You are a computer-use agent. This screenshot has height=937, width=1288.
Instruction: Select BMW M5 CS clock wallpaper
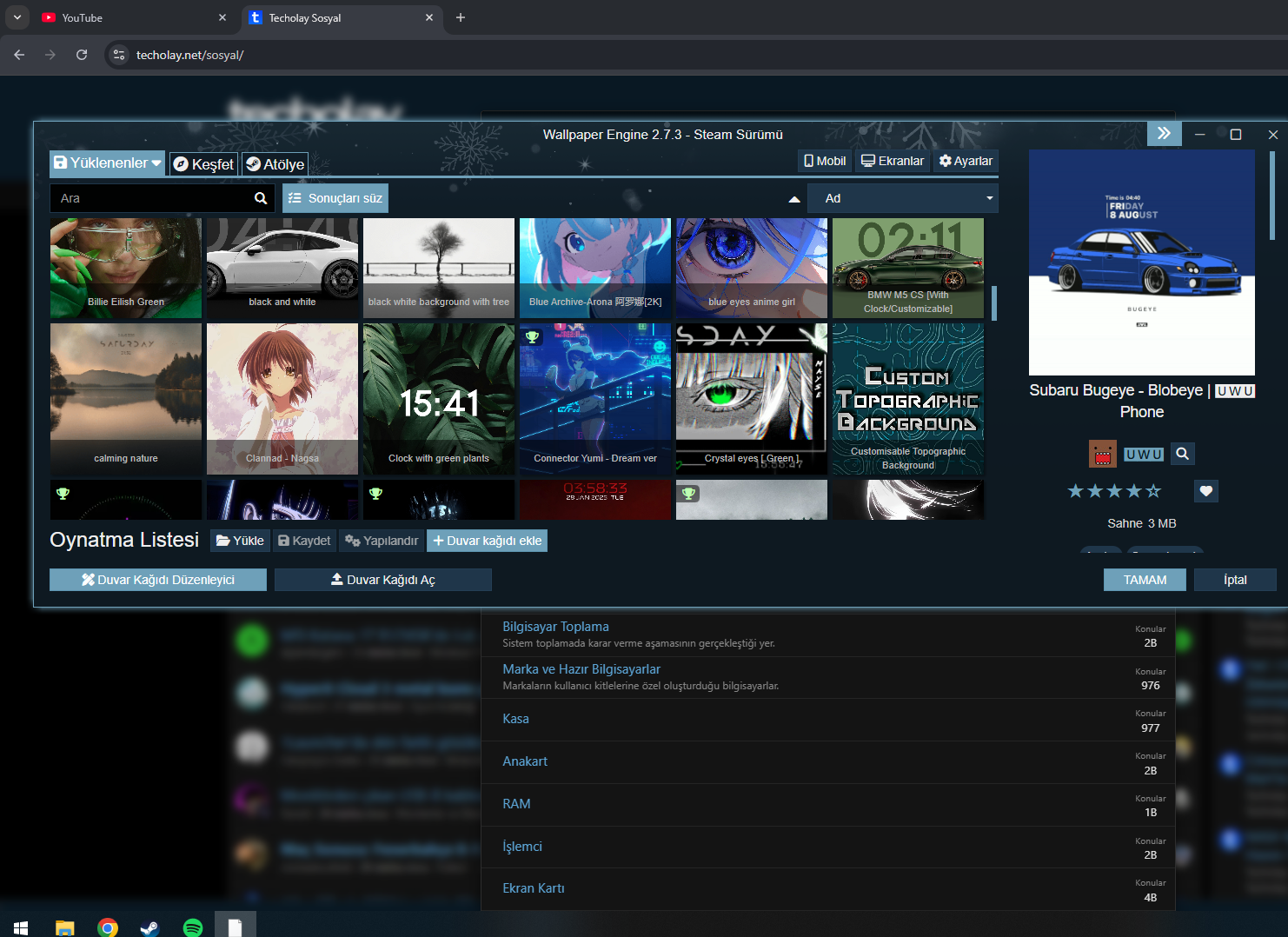point(908,268)
